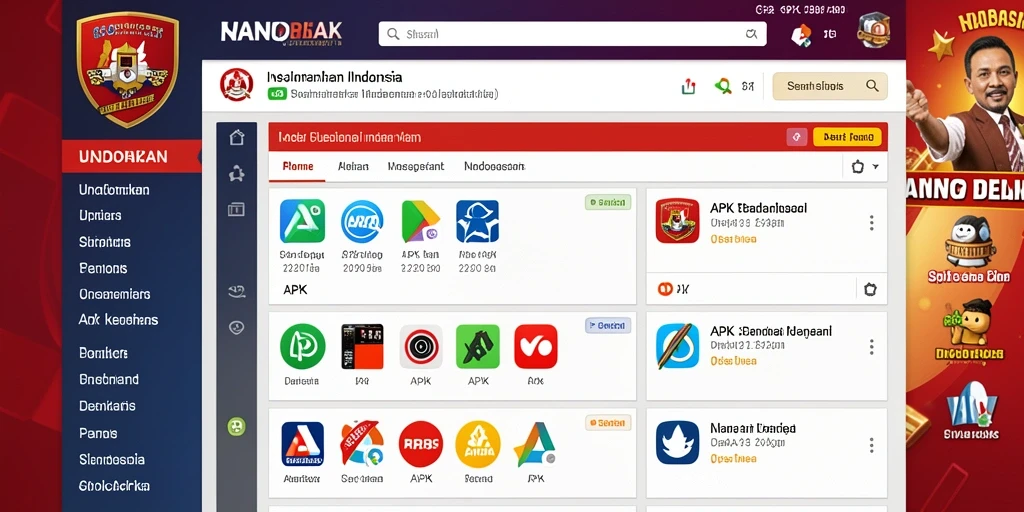The image size is (1024, 512).
Task: Select the green round icon in the side strip
Action: click(236, 427)
